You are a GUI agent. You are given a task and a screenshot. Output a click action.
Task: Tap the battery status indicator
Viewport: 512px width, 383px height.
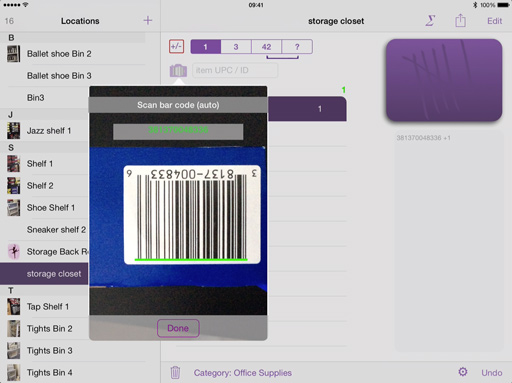[503, 5]
